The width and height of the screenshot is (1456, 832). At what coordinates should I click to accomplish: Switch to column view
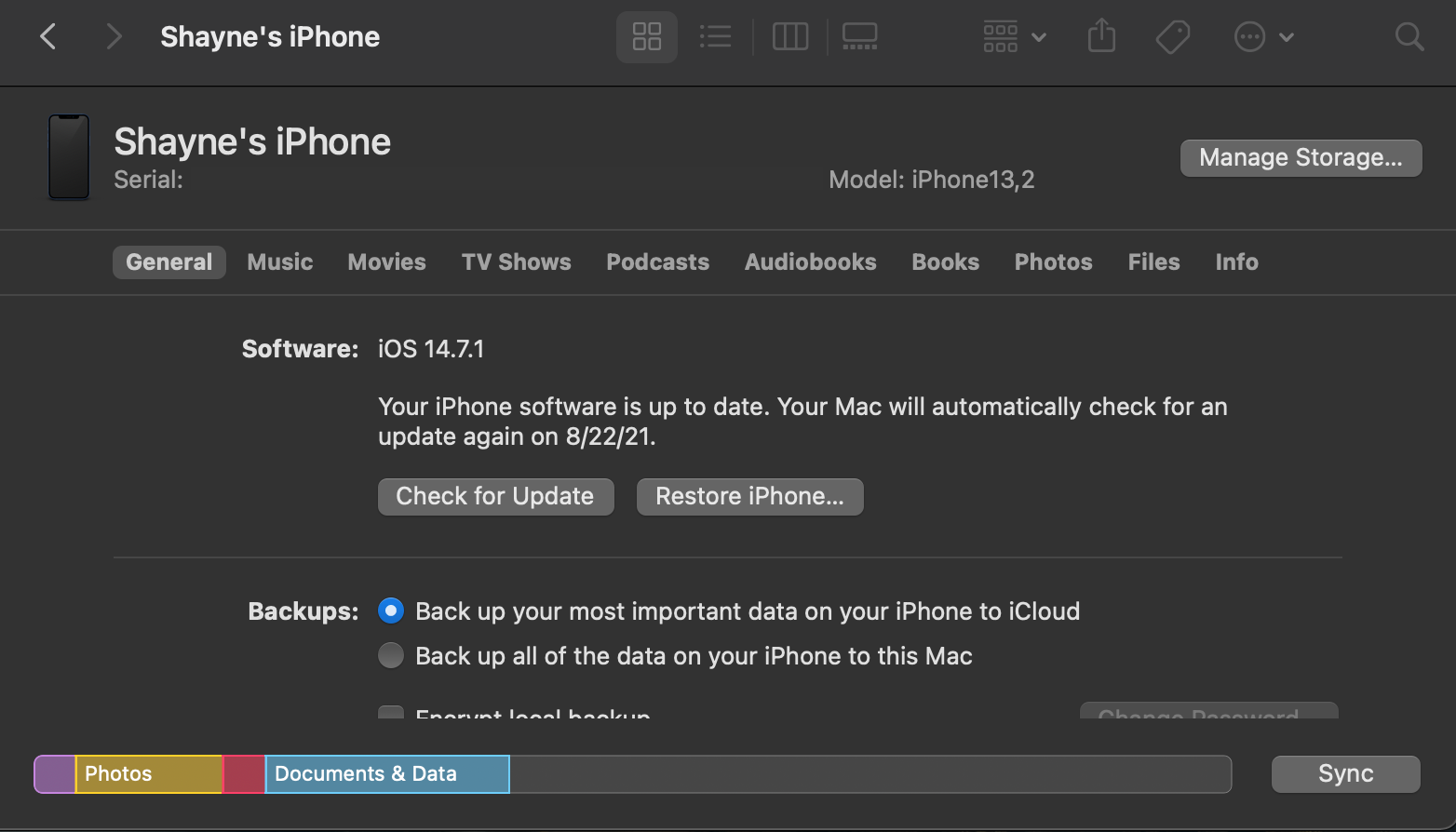789,36
